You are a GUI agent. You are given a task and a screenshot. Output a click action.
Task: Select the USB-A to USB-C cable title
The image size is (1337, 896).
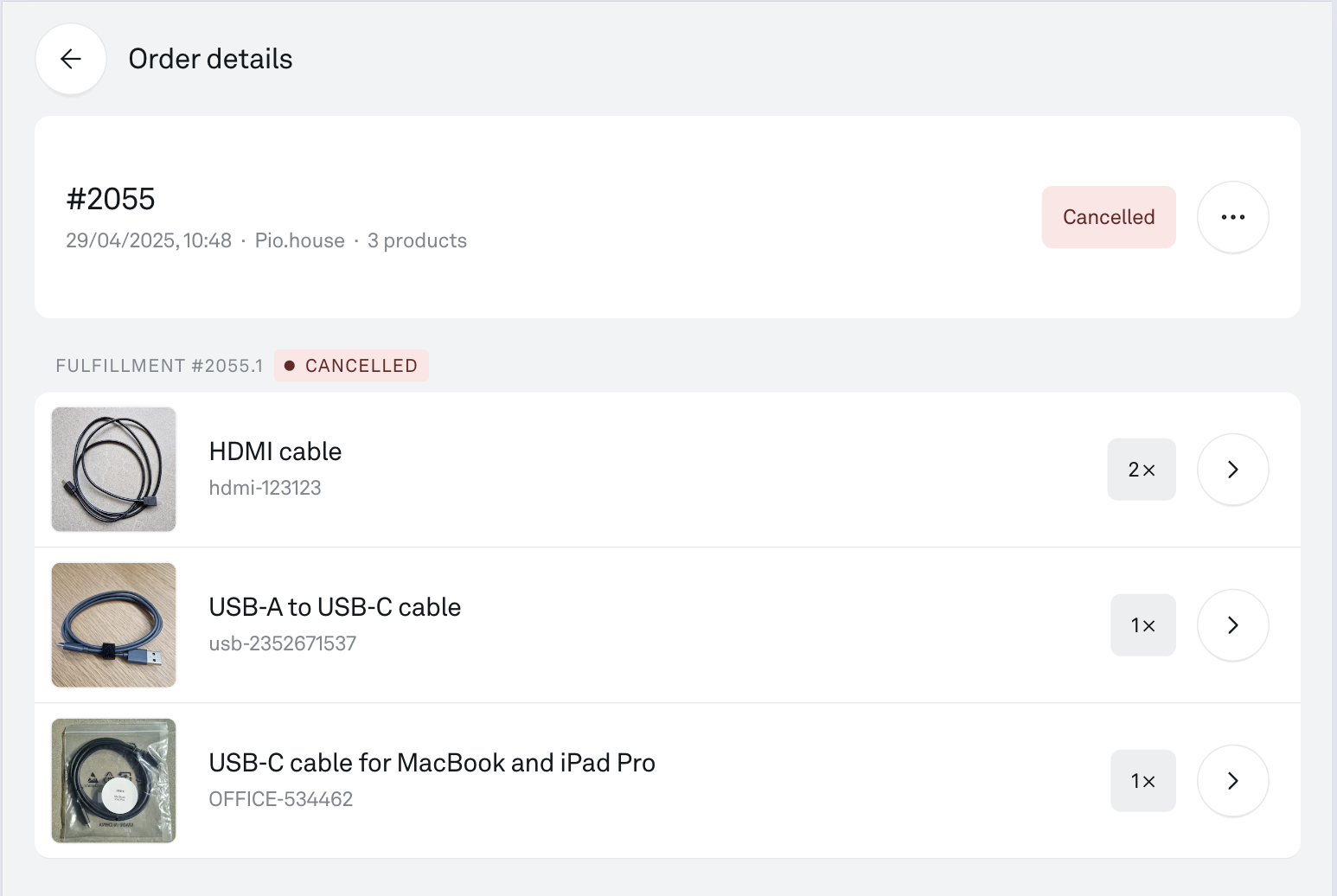click(x=335, y=607)
